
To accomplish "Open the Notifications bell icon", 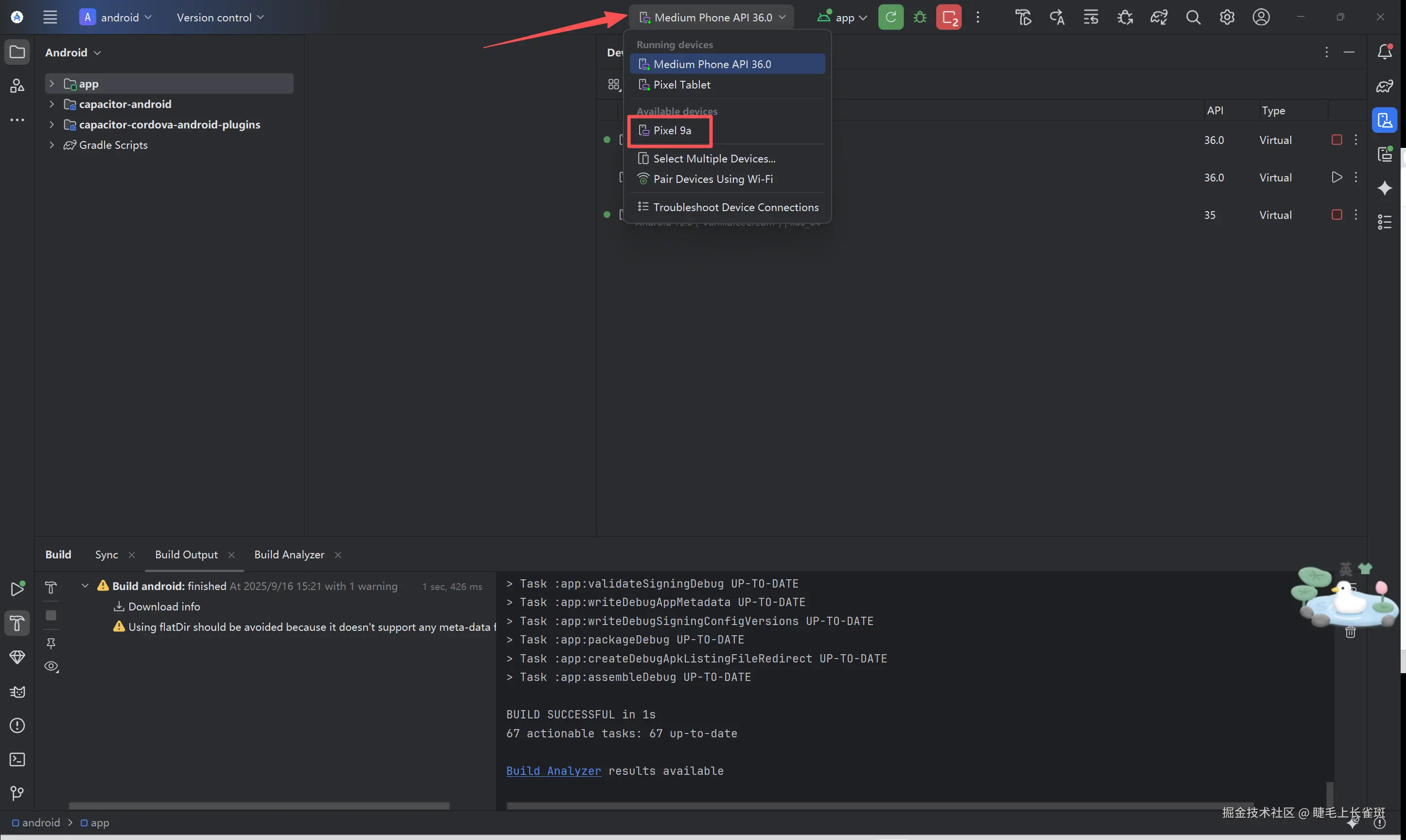I will click(x=1385, y=52).
